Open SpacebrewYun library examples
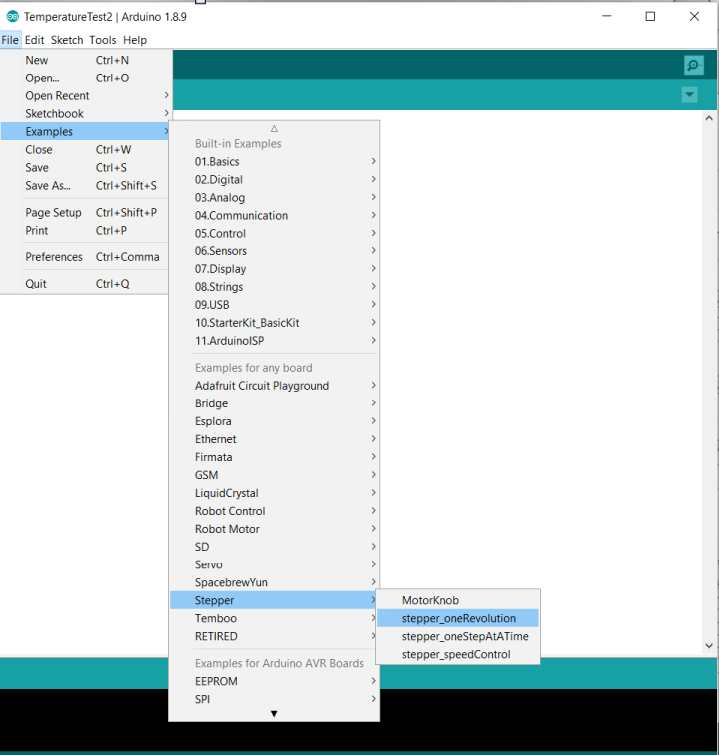This screenshot has height=755, width=719. pyautogui.click(x=274, y=582)
